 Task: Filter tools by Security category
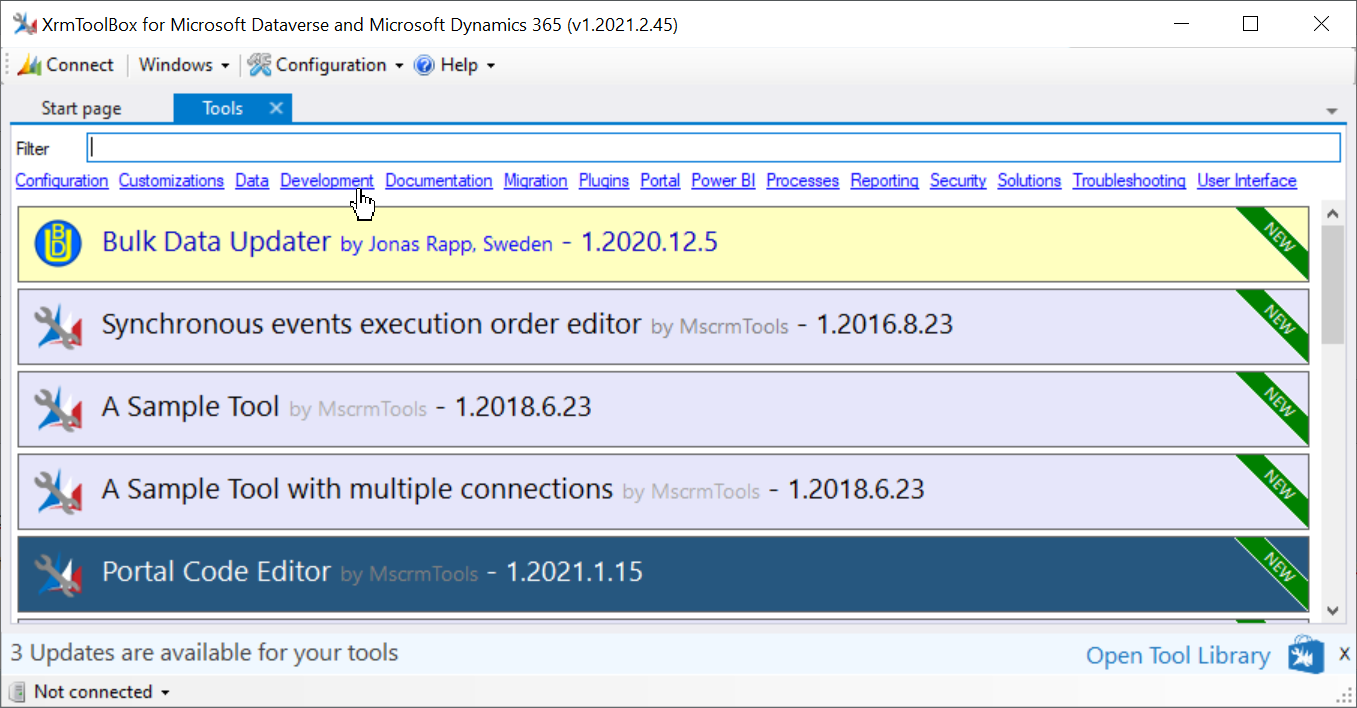[x=958, y=181]
